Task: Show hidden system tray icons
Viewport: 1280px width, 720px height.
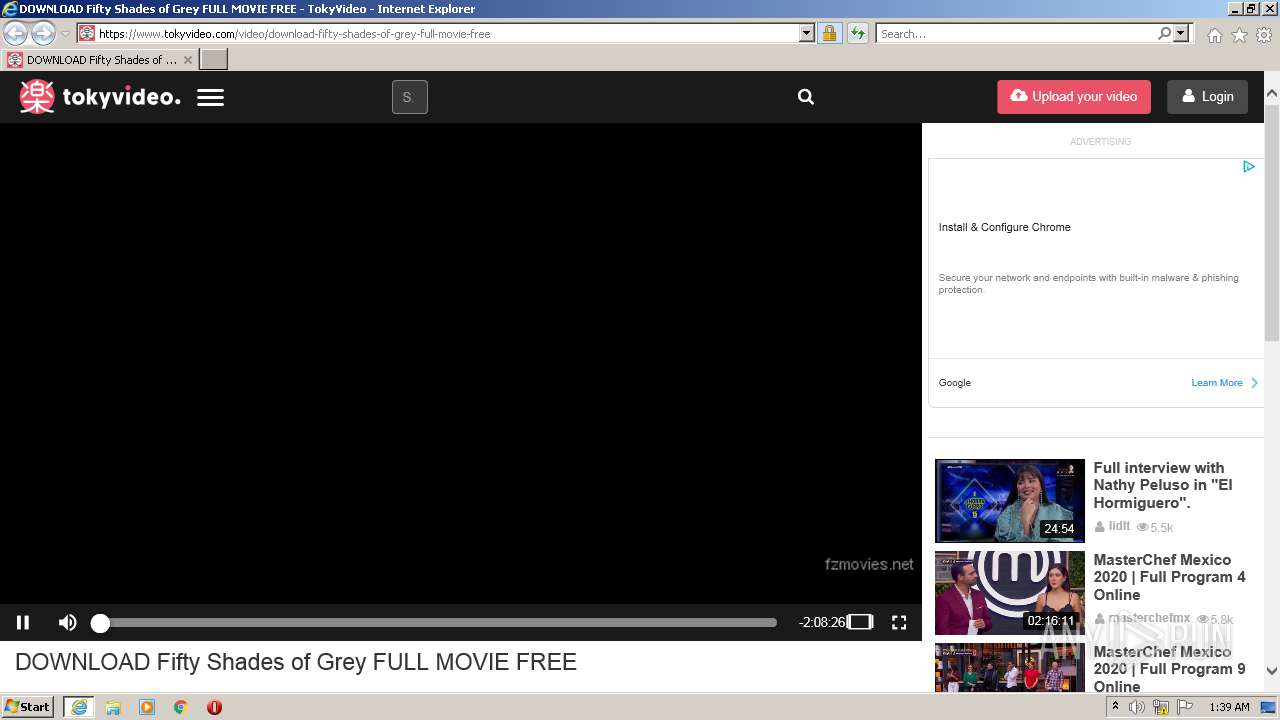Action: pyautogui.click(x=1115, y=707)
